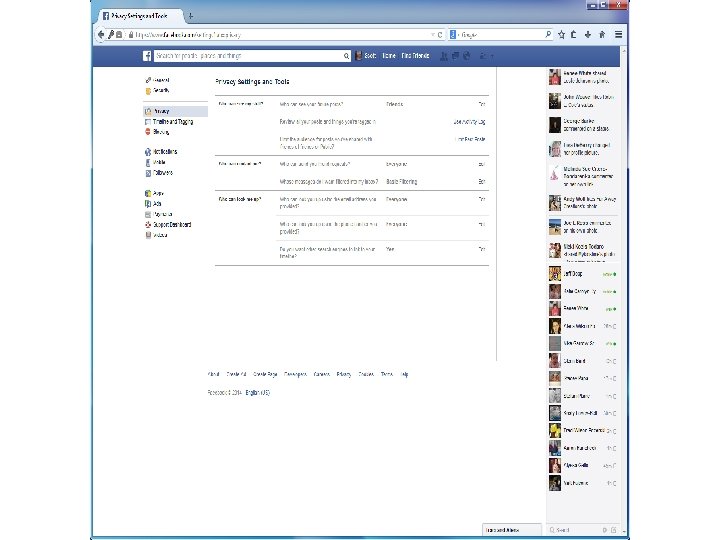Screen dimensions: 720x540
Task: Open the messages icon in the blue bar
Action: pos(455,56)
